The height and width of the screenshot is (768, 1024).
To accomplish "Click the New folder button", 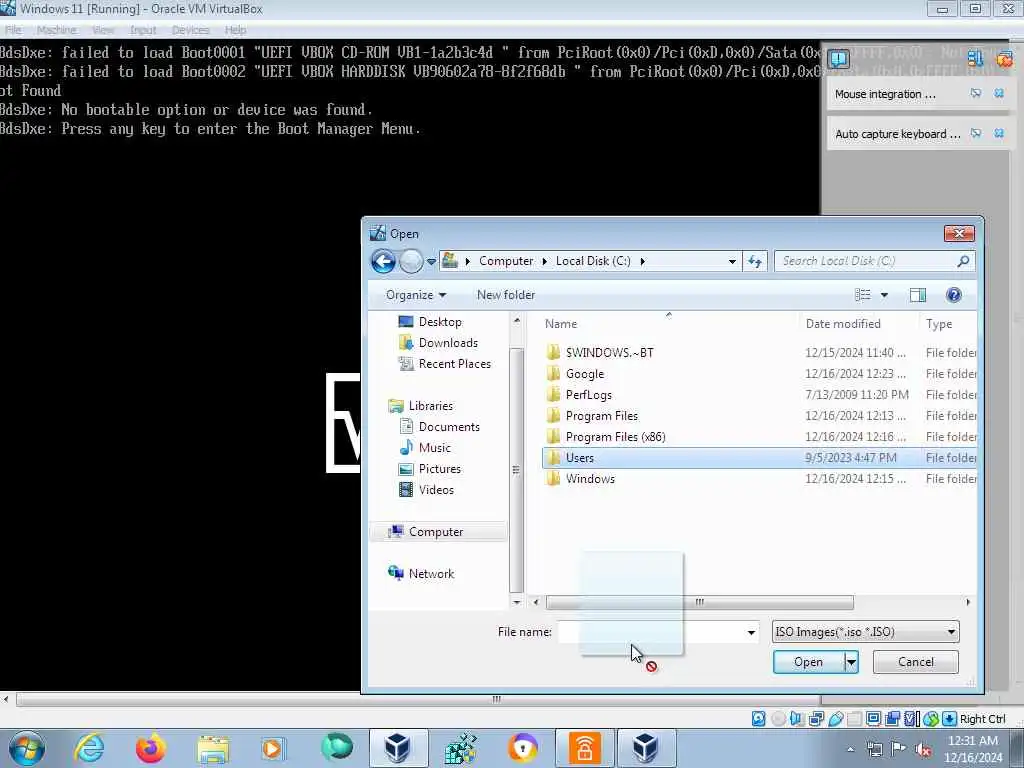I will point(506,295).
